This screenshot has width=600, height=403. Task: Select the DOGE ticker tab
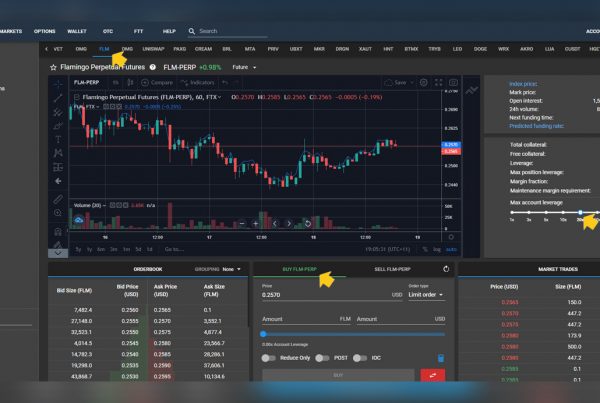(480, 49)
